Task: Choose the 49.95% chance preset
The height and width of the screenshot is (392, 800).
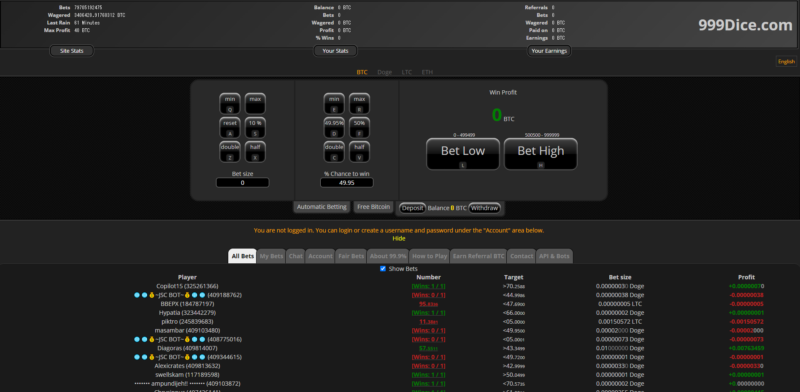Action: (334, 128)
